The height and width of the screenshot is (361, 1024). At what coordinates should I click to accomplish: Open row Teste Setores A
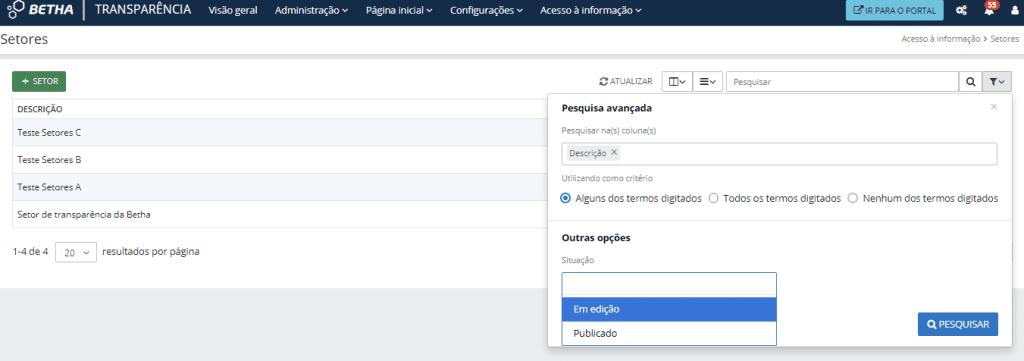tap(280, 187)
